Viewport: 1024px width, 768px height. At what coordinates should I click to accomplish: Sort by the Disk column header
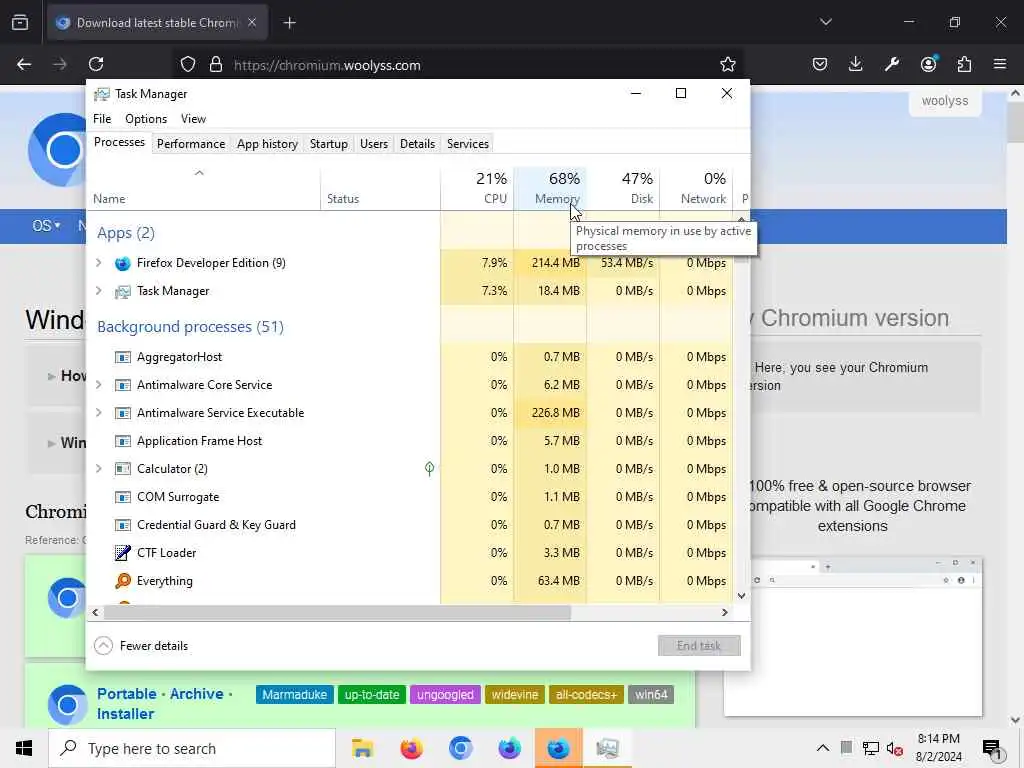pos(623,188)
